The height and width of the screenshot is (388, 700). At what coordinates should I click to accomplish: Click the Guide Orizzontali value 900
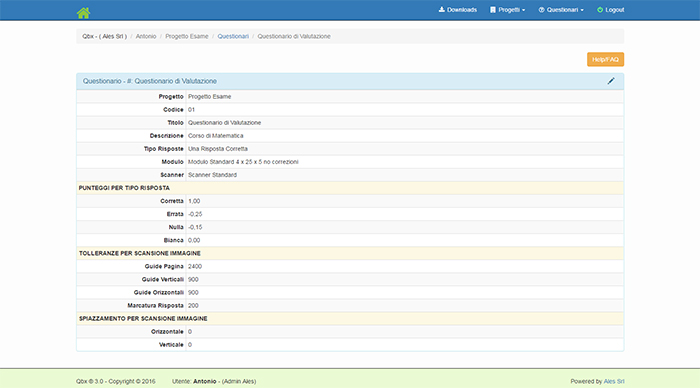193,292
